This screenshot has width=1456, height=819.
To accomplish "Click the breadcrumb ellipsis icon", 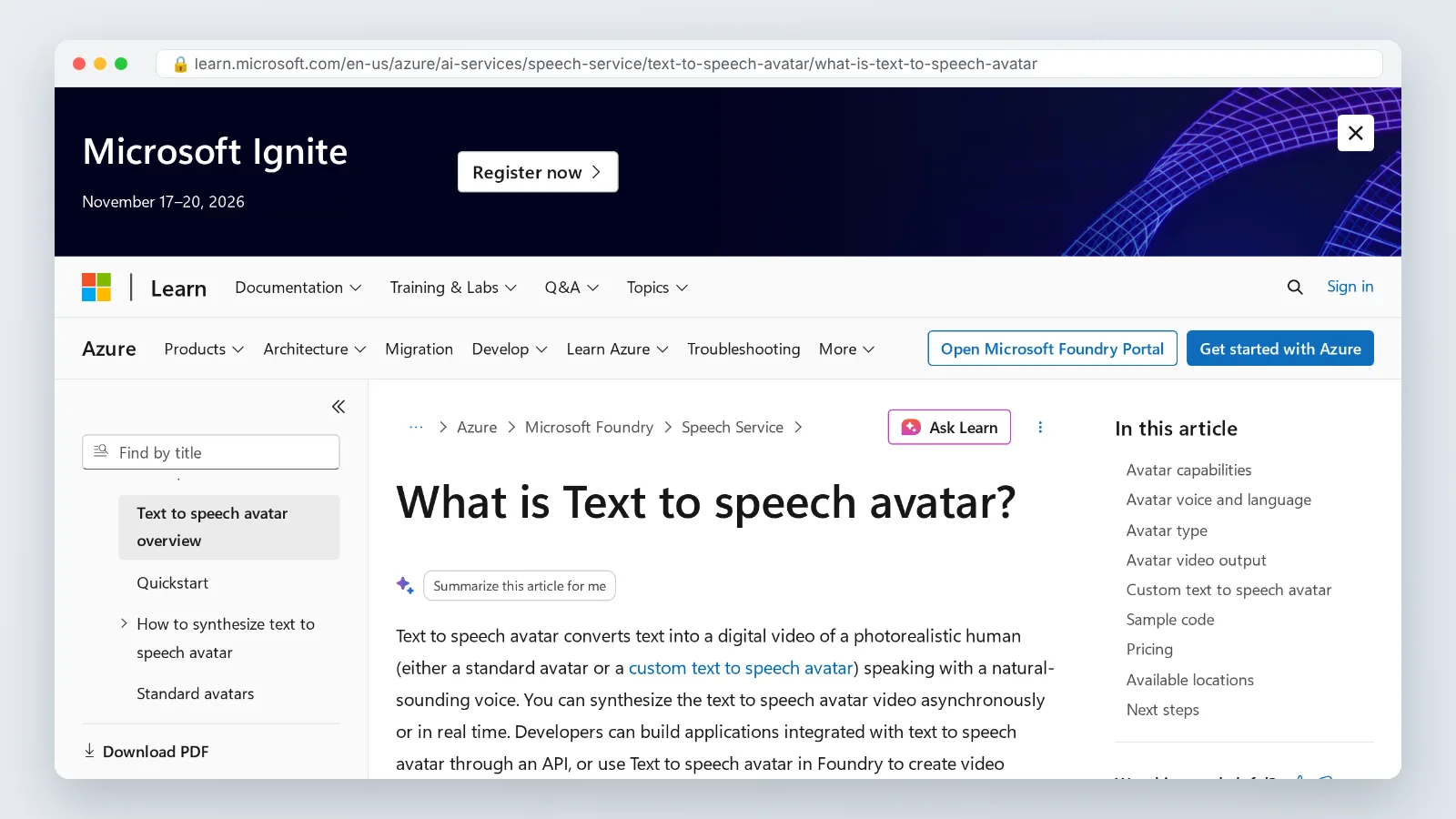I will coord(416,427).
